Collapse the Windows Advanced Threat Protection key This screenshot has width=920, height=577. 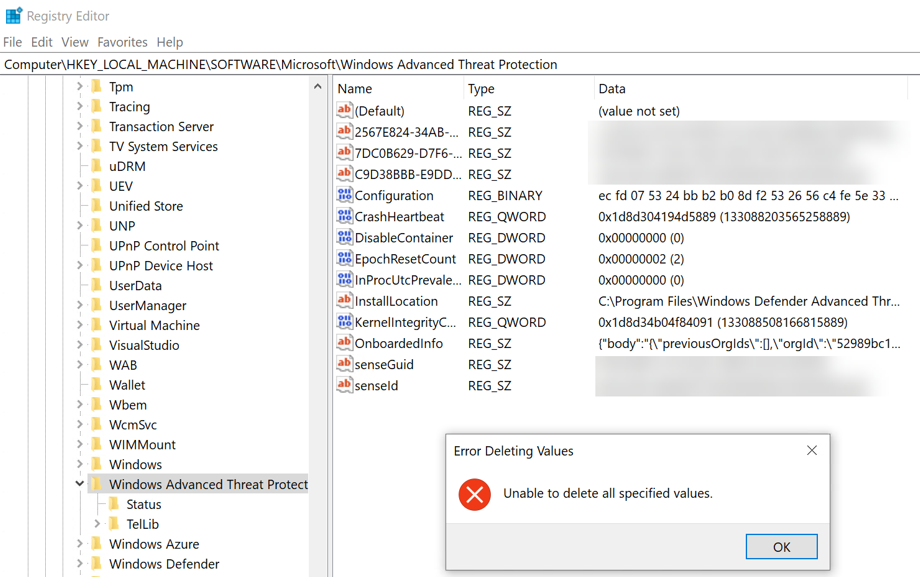pyautogui.click(x=80, y=484)
